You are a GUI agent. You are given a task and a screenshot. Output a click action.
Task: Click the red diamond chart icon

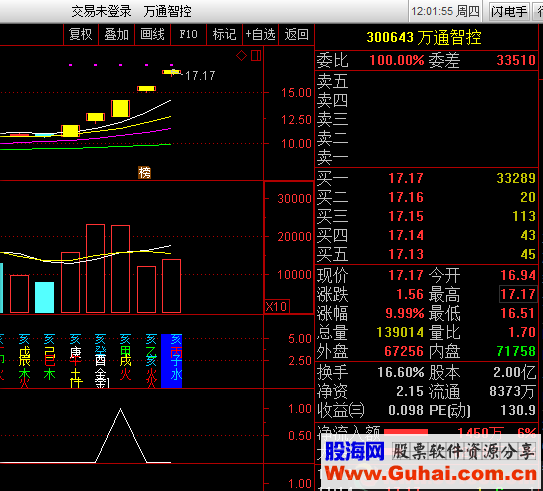[x=241, y=55]
